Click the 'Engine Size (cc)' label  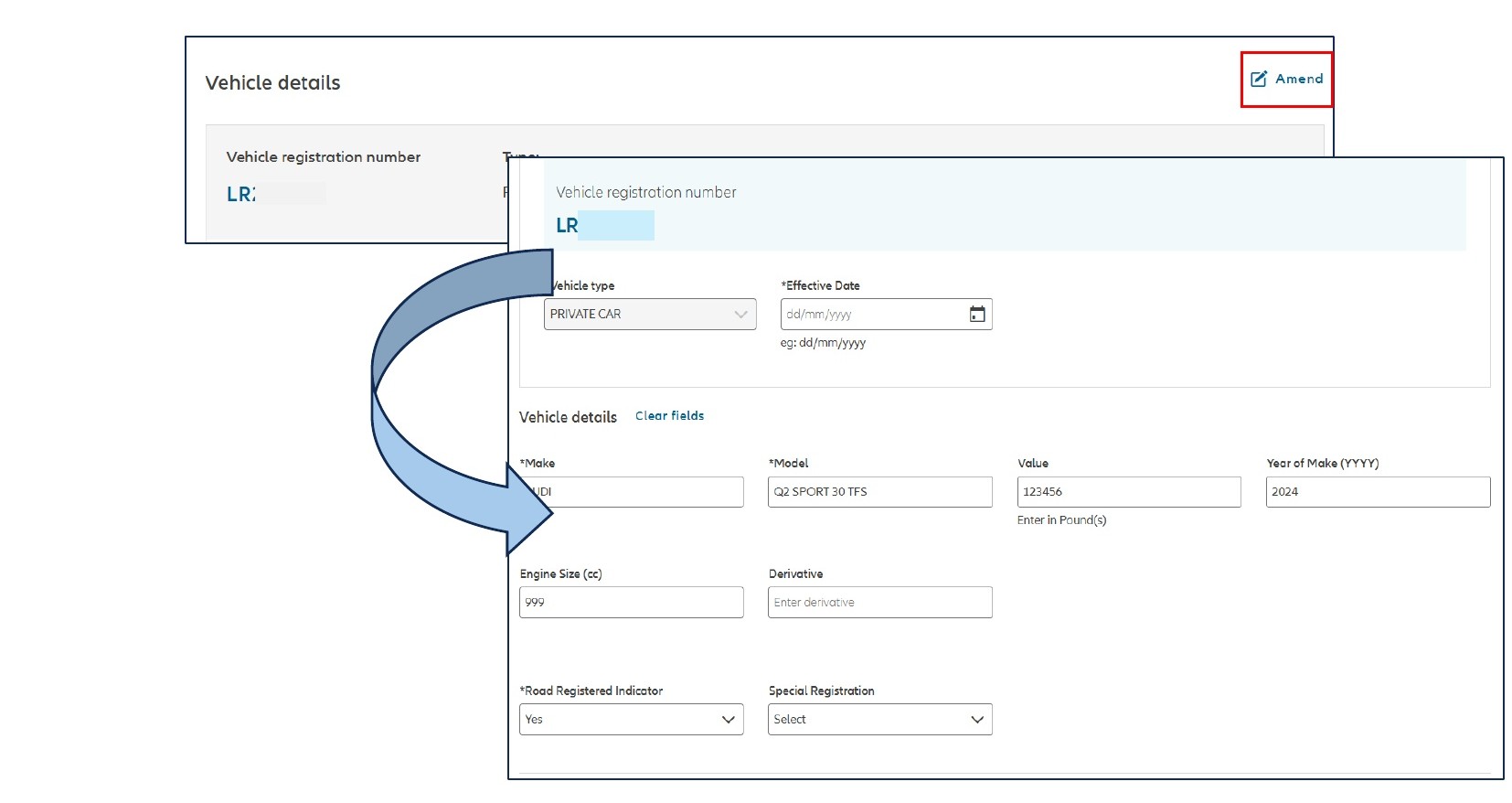pyautogui.click(x=561, y=573)
